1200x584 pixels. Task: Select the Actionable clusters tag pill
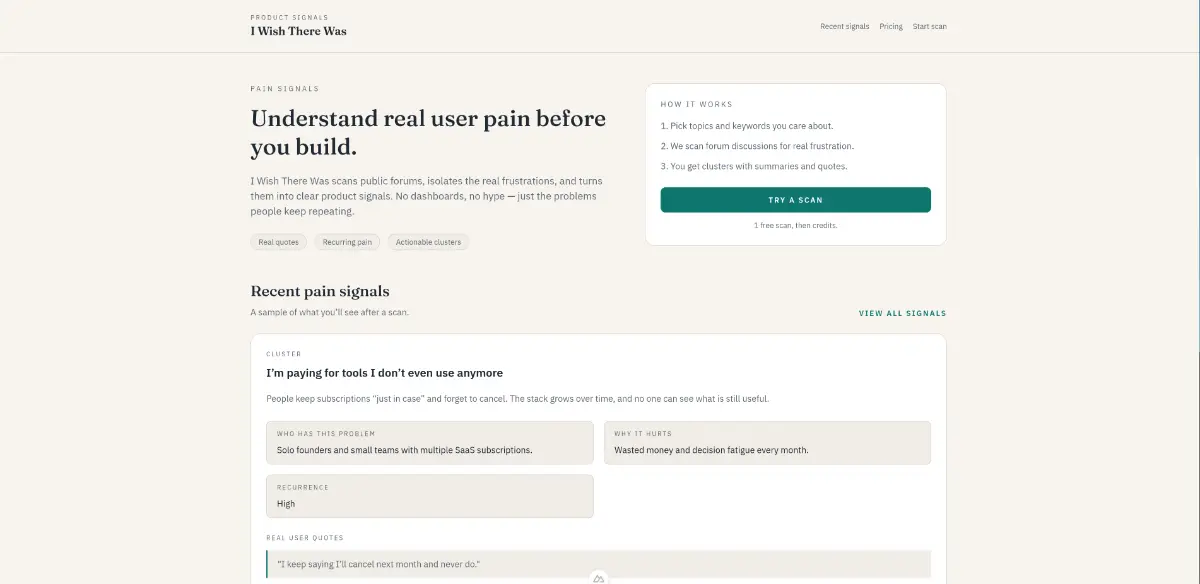[428, 242]
